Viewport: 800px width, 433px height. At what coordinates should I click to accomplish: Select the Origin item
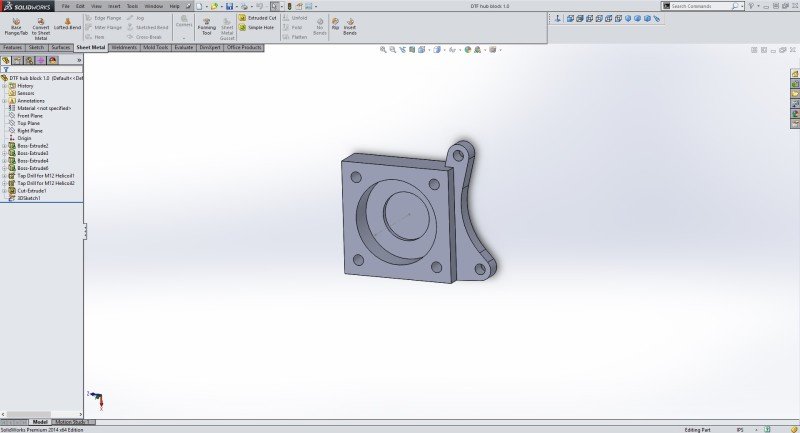click(24, 138)
